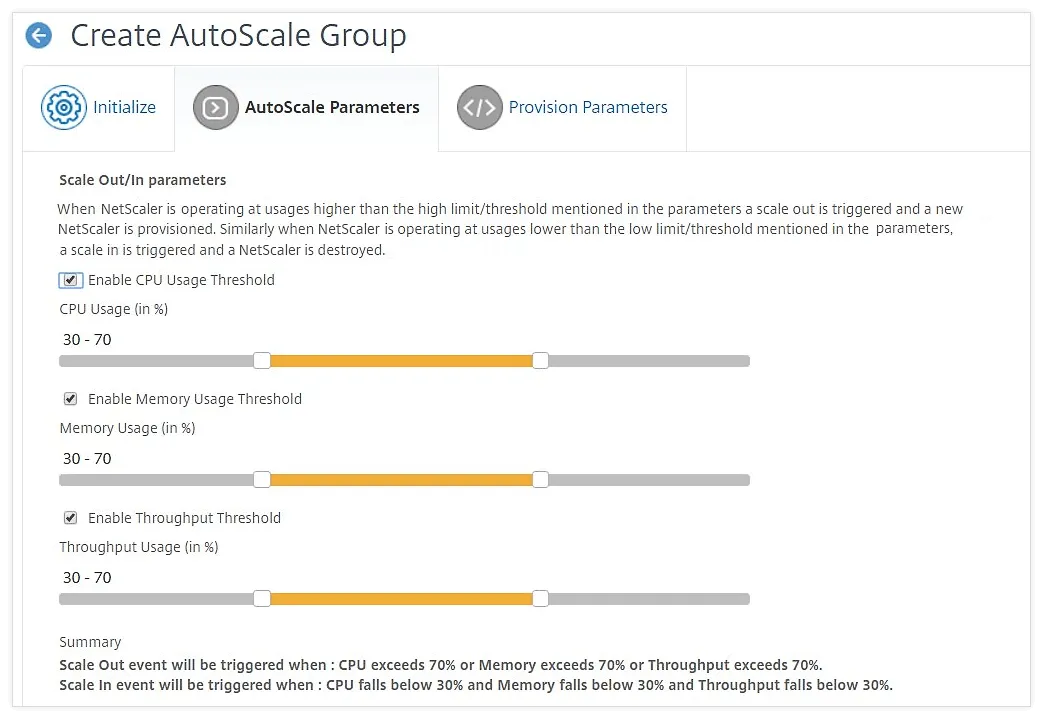Screen dimensions: 1043x719
Task: Click the CPU Usage low threshold handle
Action: click(262, 360)
